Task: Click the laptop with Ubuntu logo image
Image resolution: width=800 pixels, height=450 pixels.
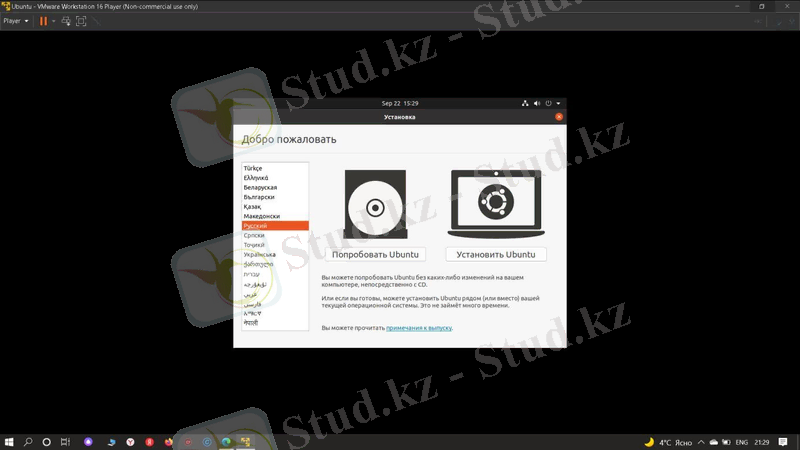Action: coord(496,204)
